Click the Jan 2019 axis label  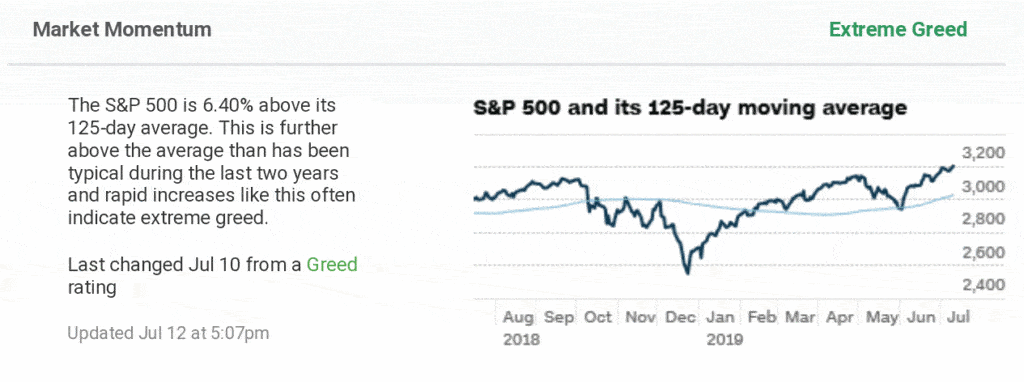pos(724,328)
